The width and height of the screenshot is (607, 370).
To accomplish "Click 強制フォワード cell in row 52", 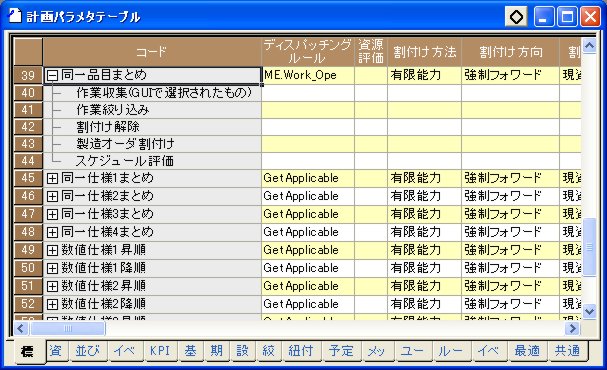I will [x=510, y=304].
